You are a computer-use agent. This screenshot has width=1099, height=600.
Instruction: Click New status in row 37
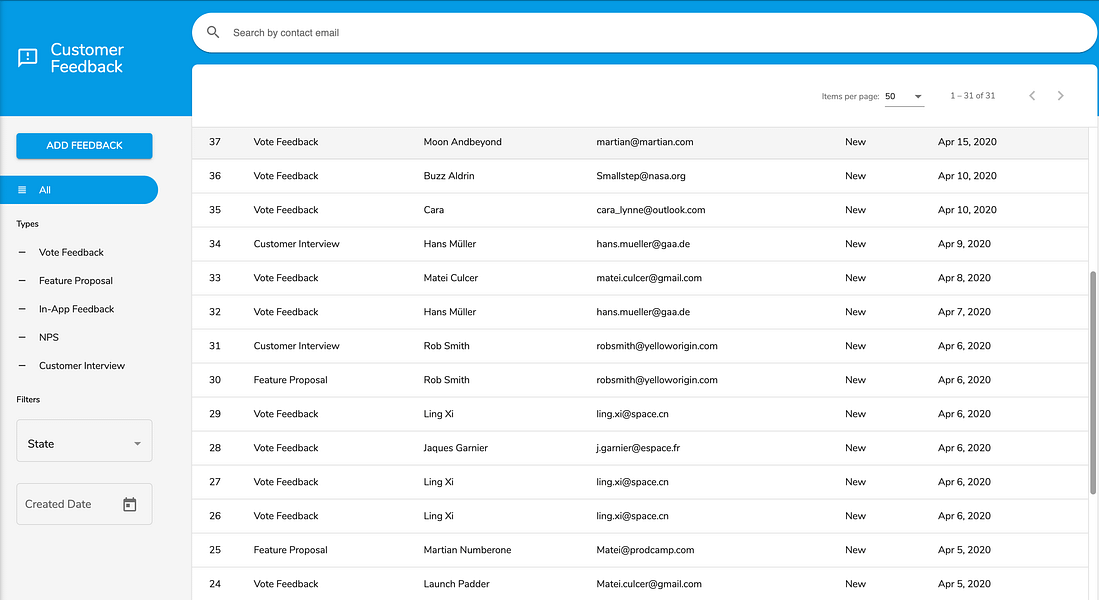coord(855,142)
